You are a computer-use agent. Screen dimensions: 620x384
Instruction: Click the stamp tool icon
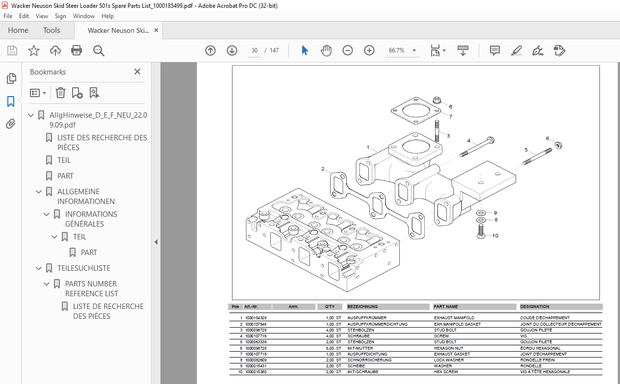[x=559, y=51]
